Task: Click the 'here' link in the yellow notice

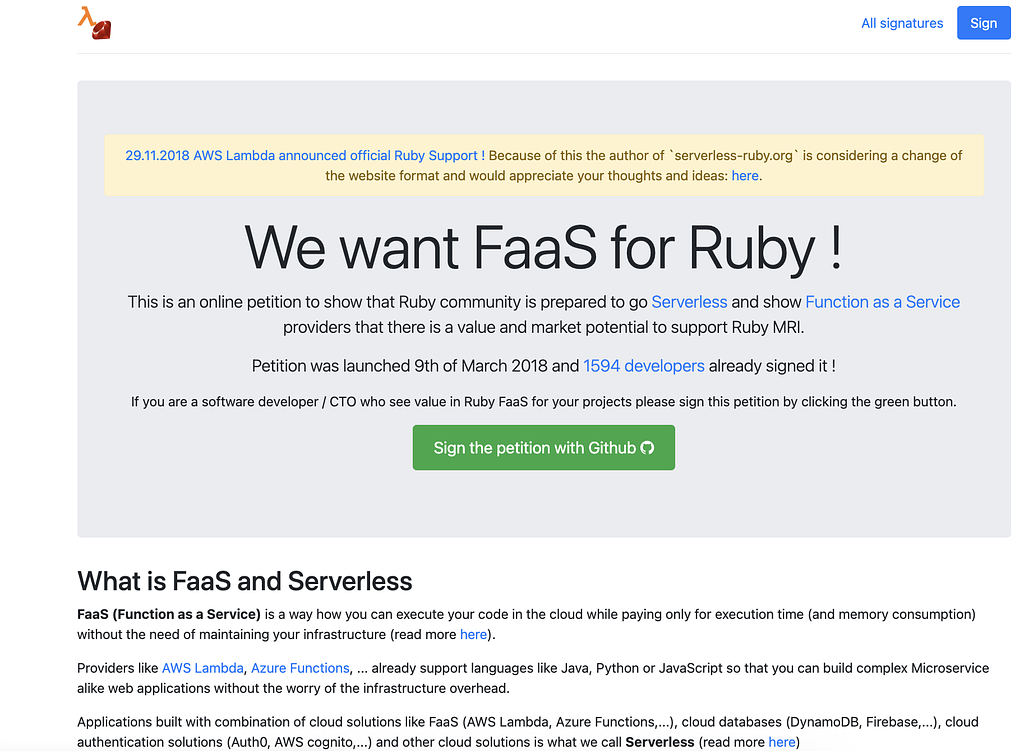Action: pyautogui.click(x=745, y=176)
